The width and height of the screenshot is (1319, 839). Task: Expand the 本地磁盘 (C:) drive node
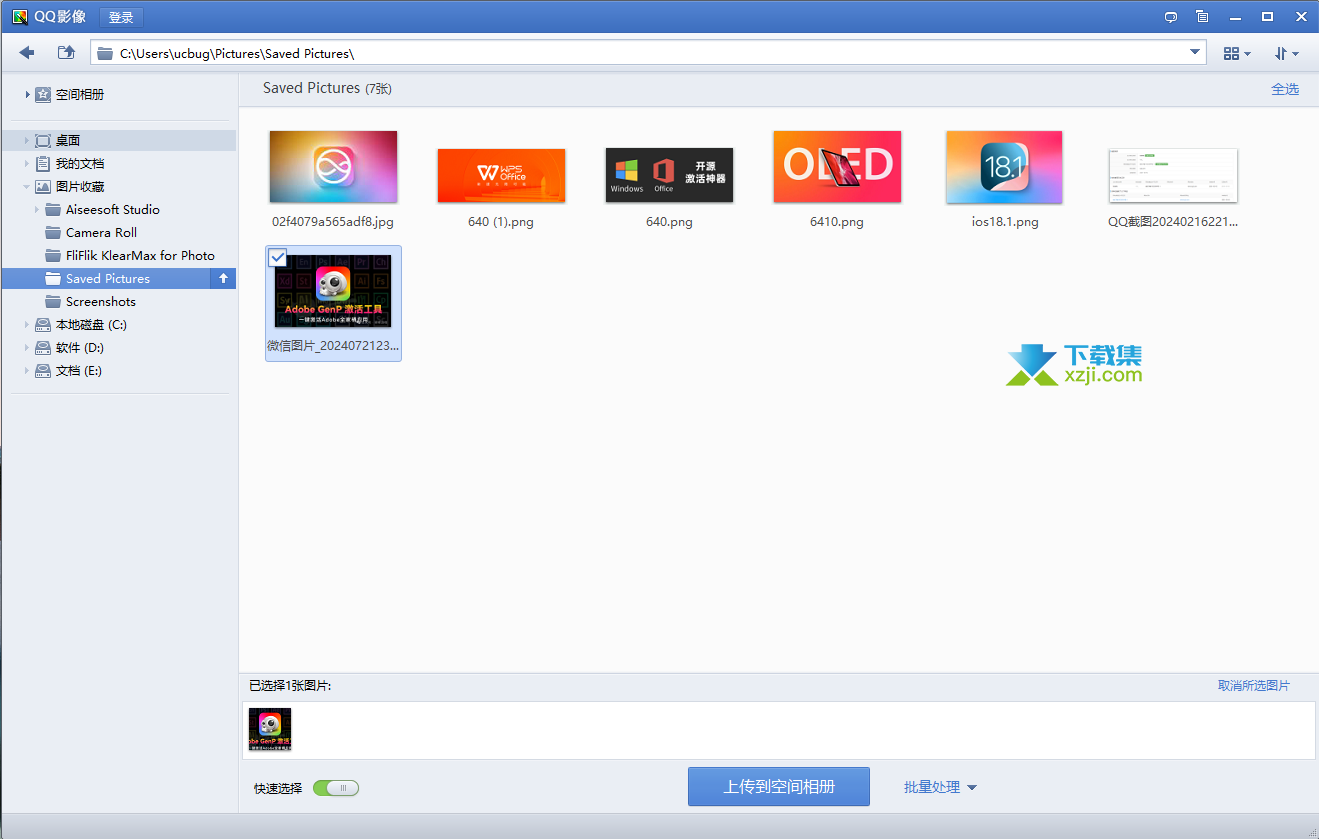(27, 325)
